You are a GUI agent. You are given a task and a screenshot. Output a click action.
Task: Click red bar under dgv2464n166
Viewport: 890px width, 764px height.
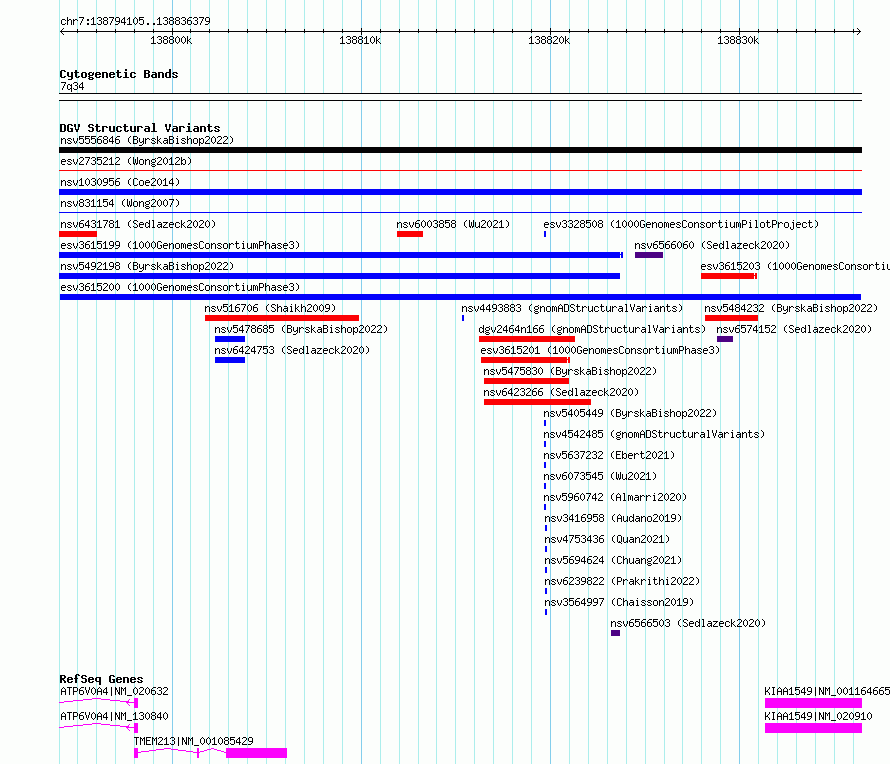[527, 339]
